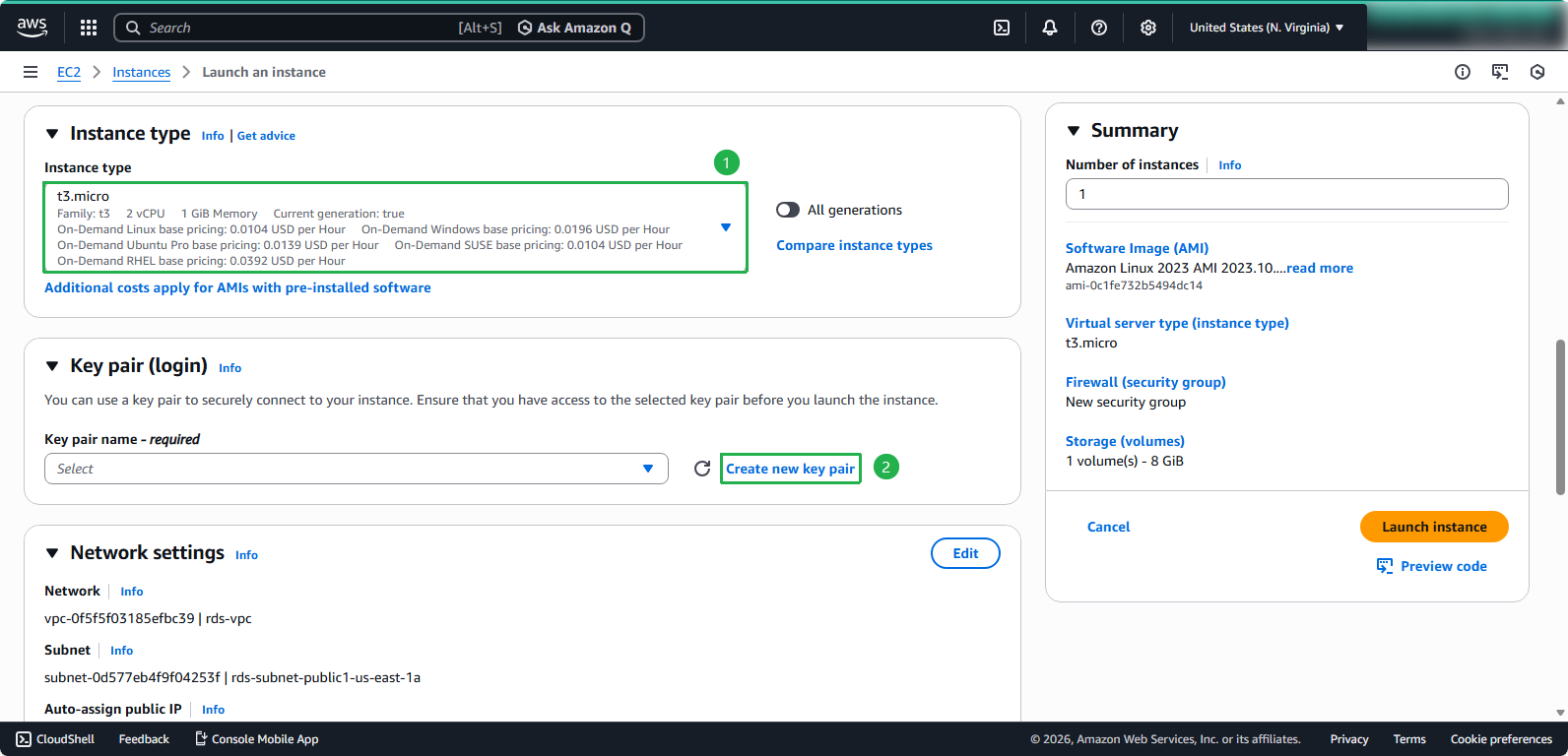Toggle the side navigation hamburger menu
Image resolution: width=1568 pixels, height=756 pixels.
coord(31,72)
